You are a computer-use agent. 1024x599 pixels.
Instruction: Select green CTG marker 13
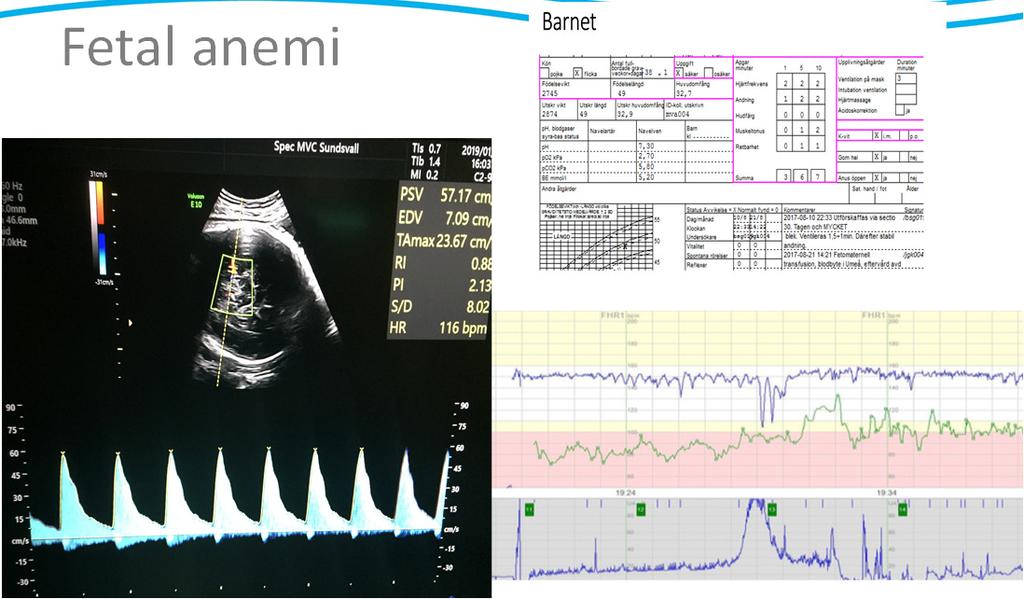(x=772, y=509)
